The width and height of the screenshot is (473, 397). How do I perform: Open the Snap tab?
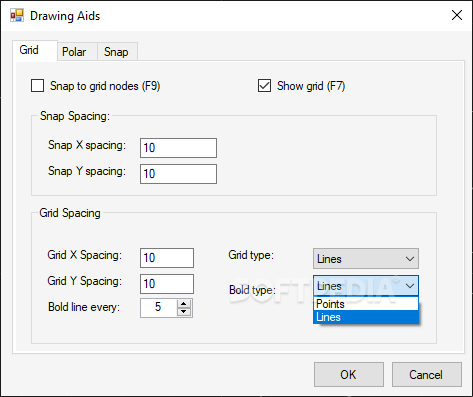pyautogui.click(x=117, y=52)
